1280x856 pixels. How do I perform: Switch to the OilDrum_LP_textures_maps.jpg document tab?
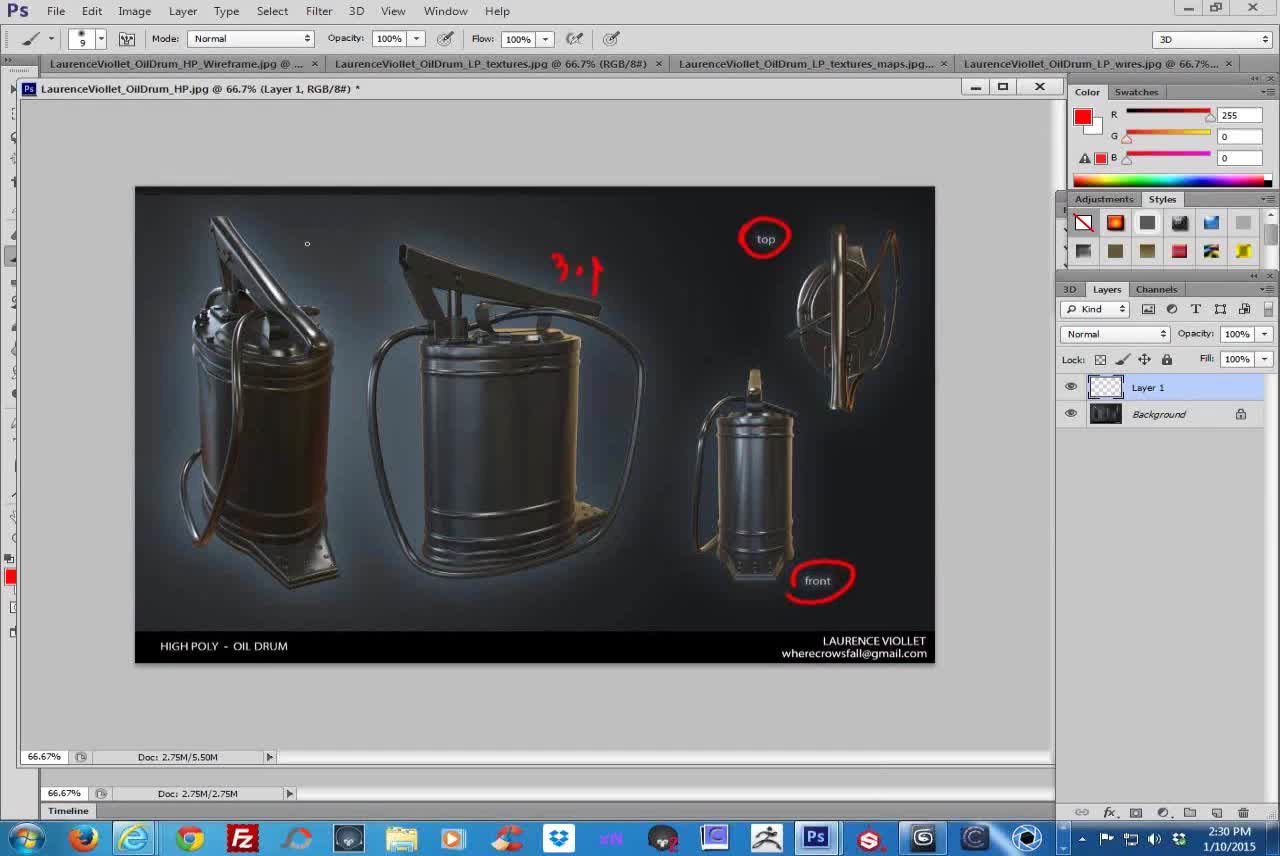pyautogui.click(x=806, y=64)
